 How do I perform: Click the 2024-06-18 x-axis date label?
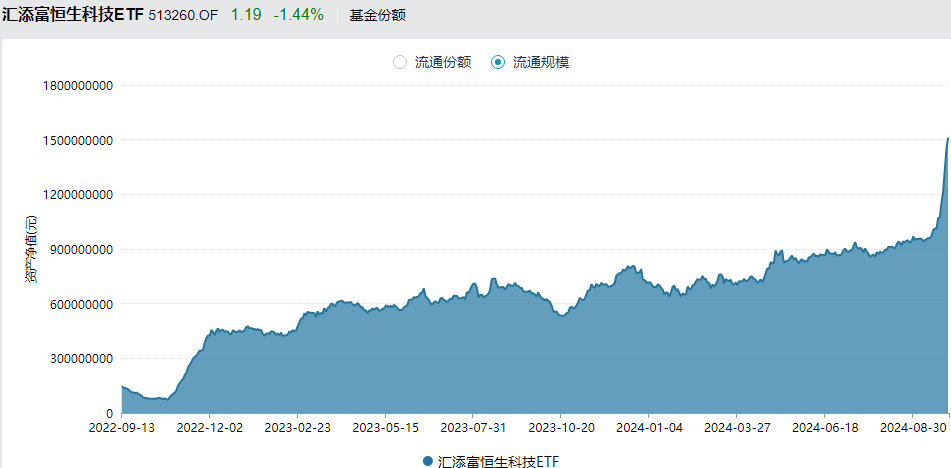point(824,427)
